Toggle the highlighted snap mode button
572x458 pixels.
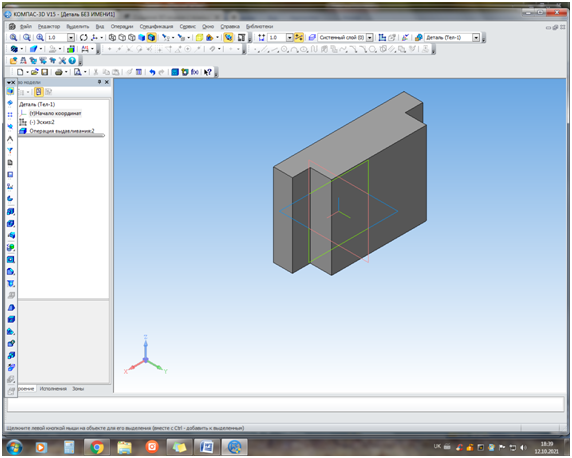(x=299, y=37)
